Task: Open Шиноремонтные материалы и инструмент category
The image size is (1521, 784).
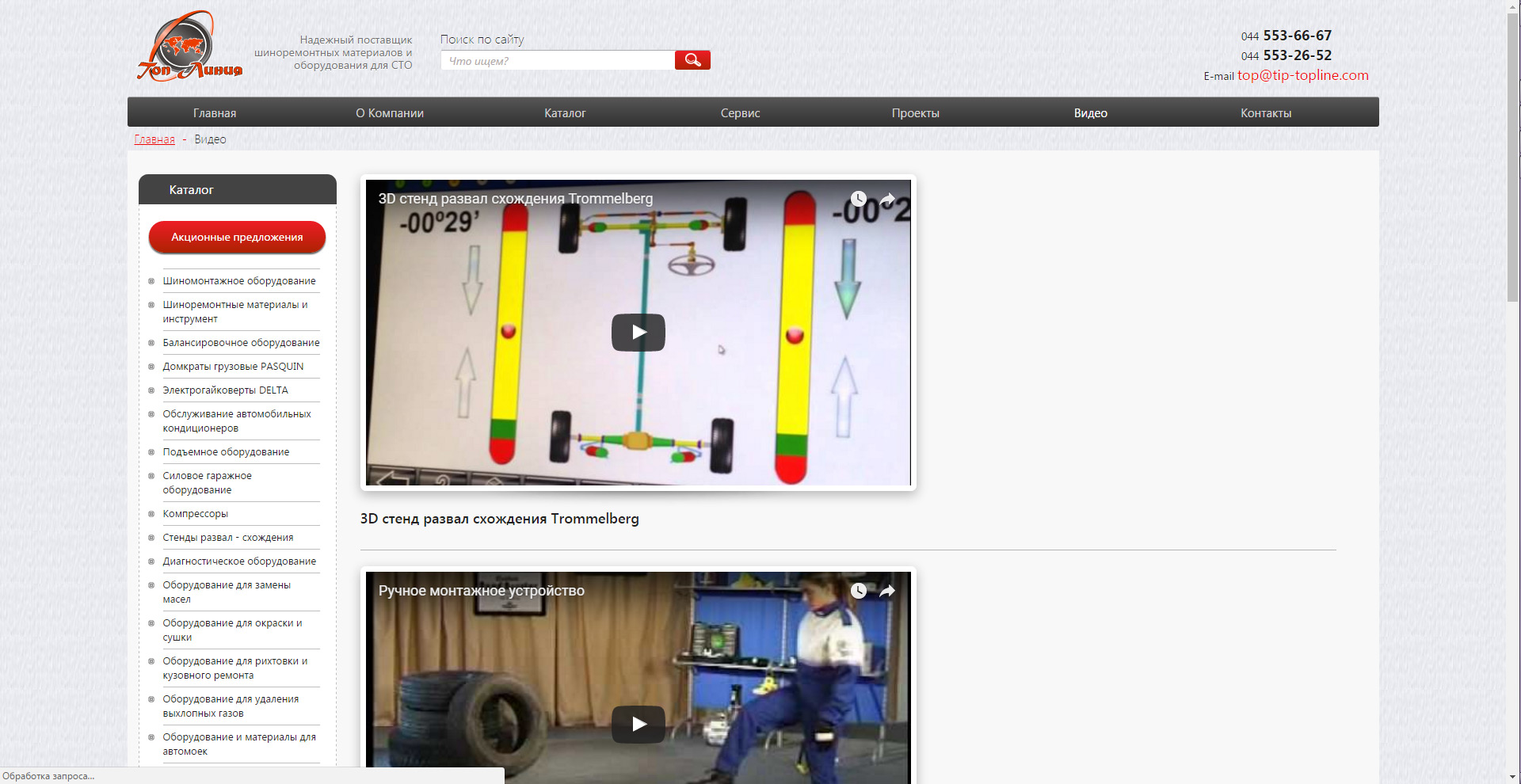Action: 235,312
